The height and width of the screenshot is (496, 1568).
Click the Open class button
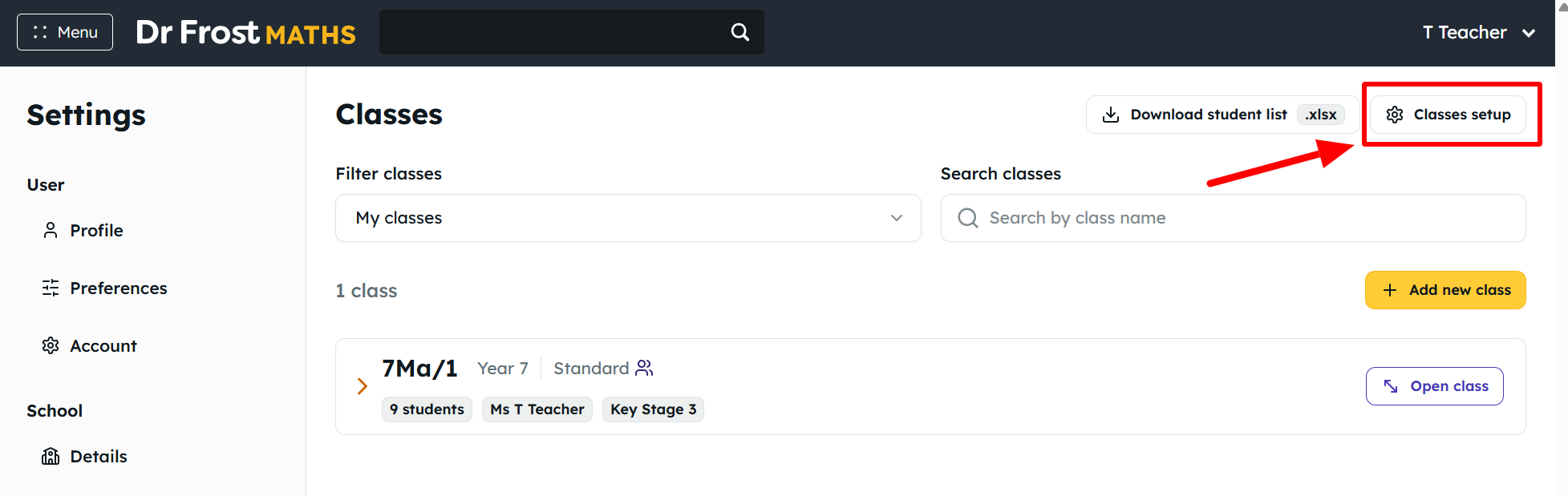[x=1434, y=386]
